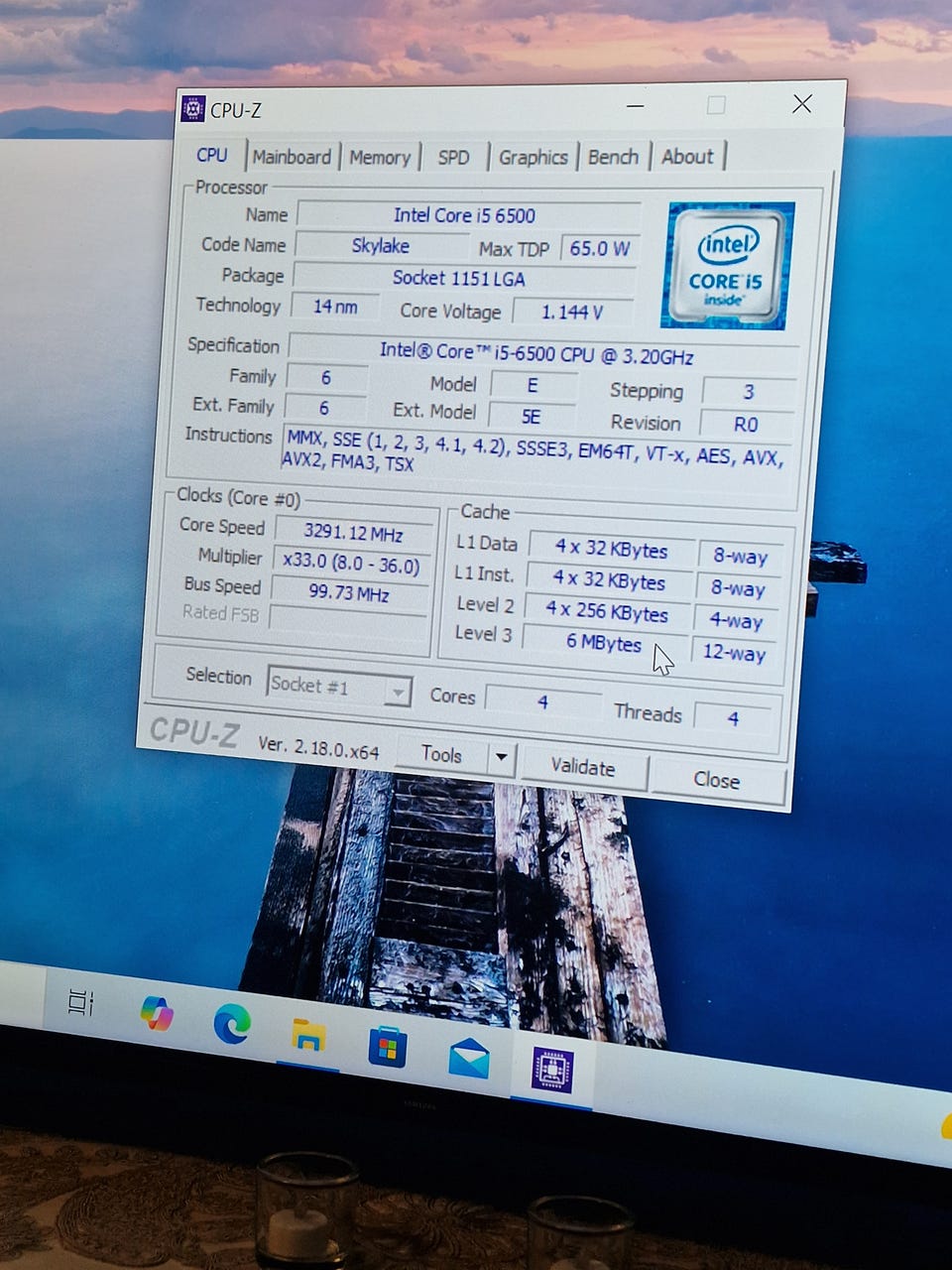The width and height of the screenshot is (952, 1270).
Task: Click the Intel Core i5 inside logo
Action: point(727,265)
